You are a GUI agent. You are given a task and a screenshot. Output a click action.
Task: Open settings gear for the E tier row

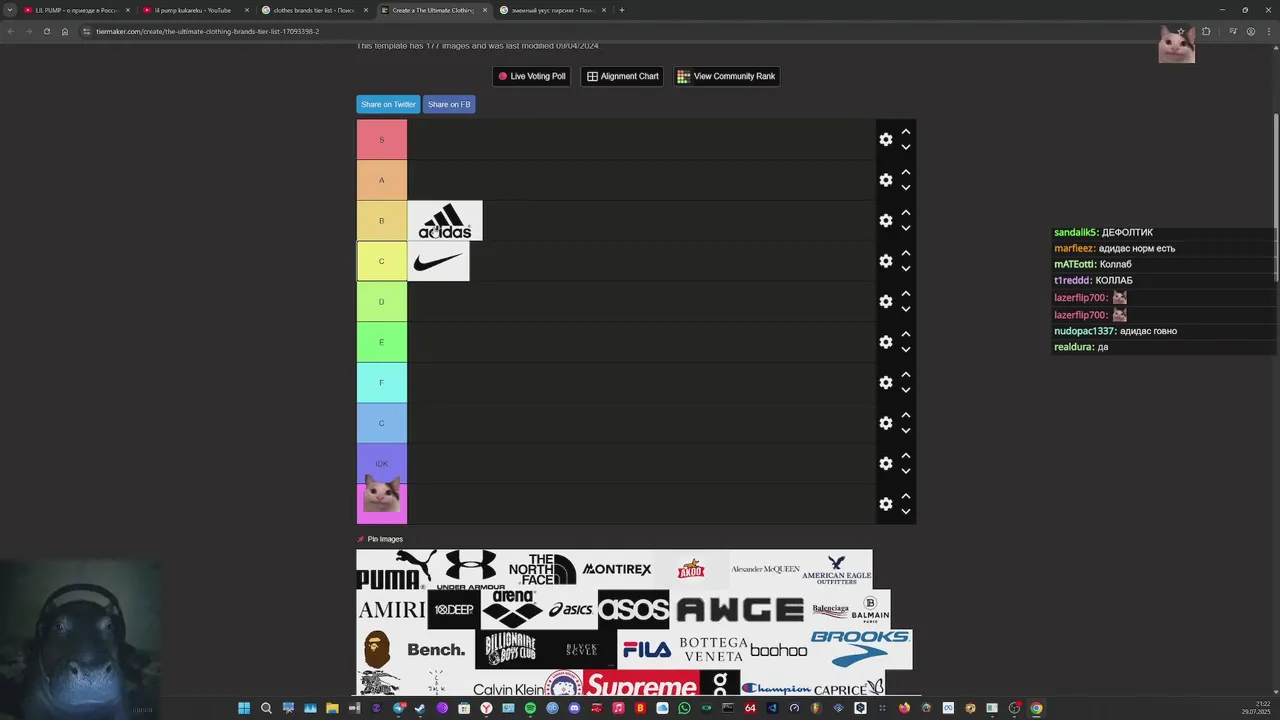pyautogui.click(x=886, y=342)
